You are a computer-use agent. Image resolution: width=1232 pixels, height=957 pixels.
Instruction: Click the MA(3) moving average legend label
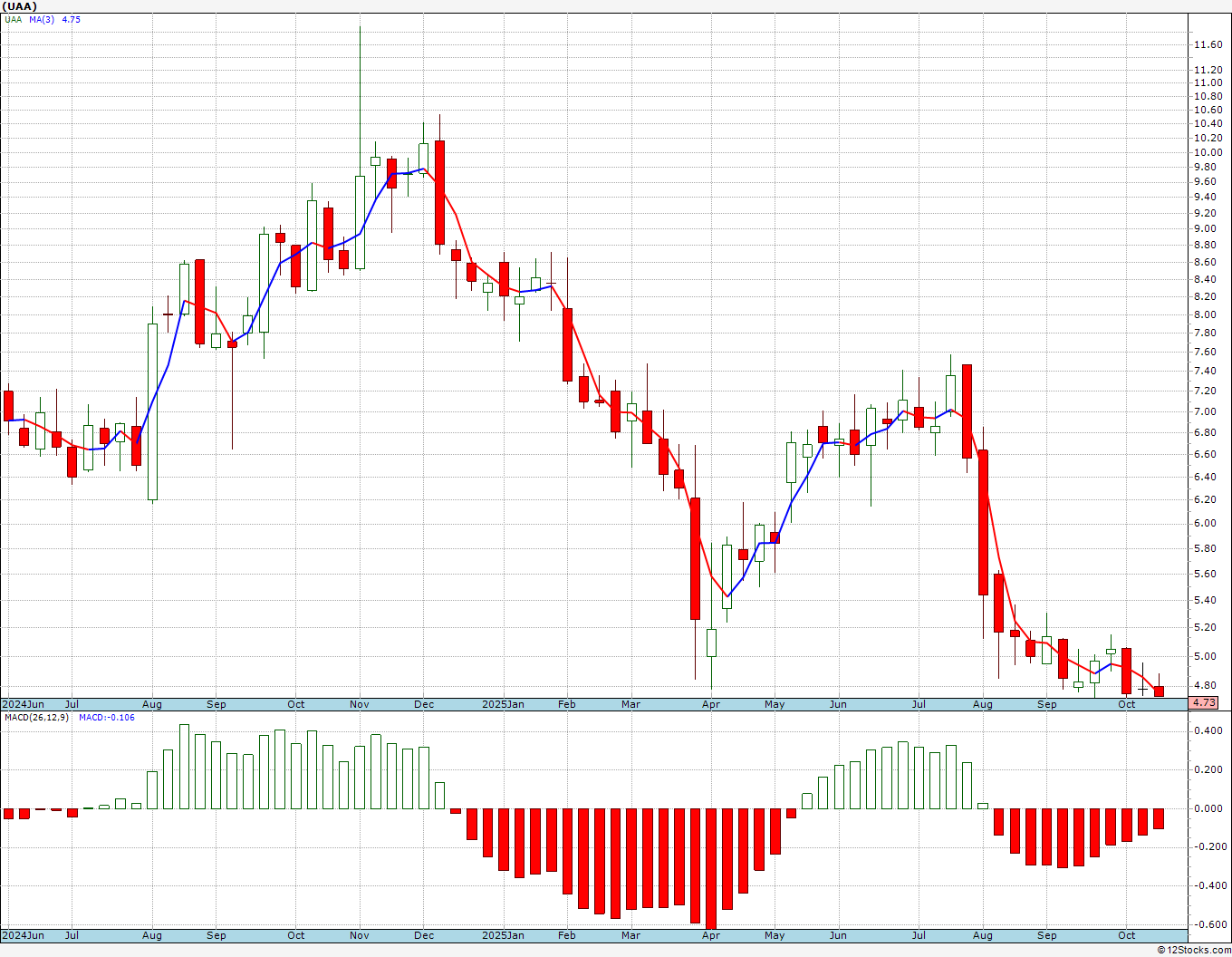click(x=42, y=19)
